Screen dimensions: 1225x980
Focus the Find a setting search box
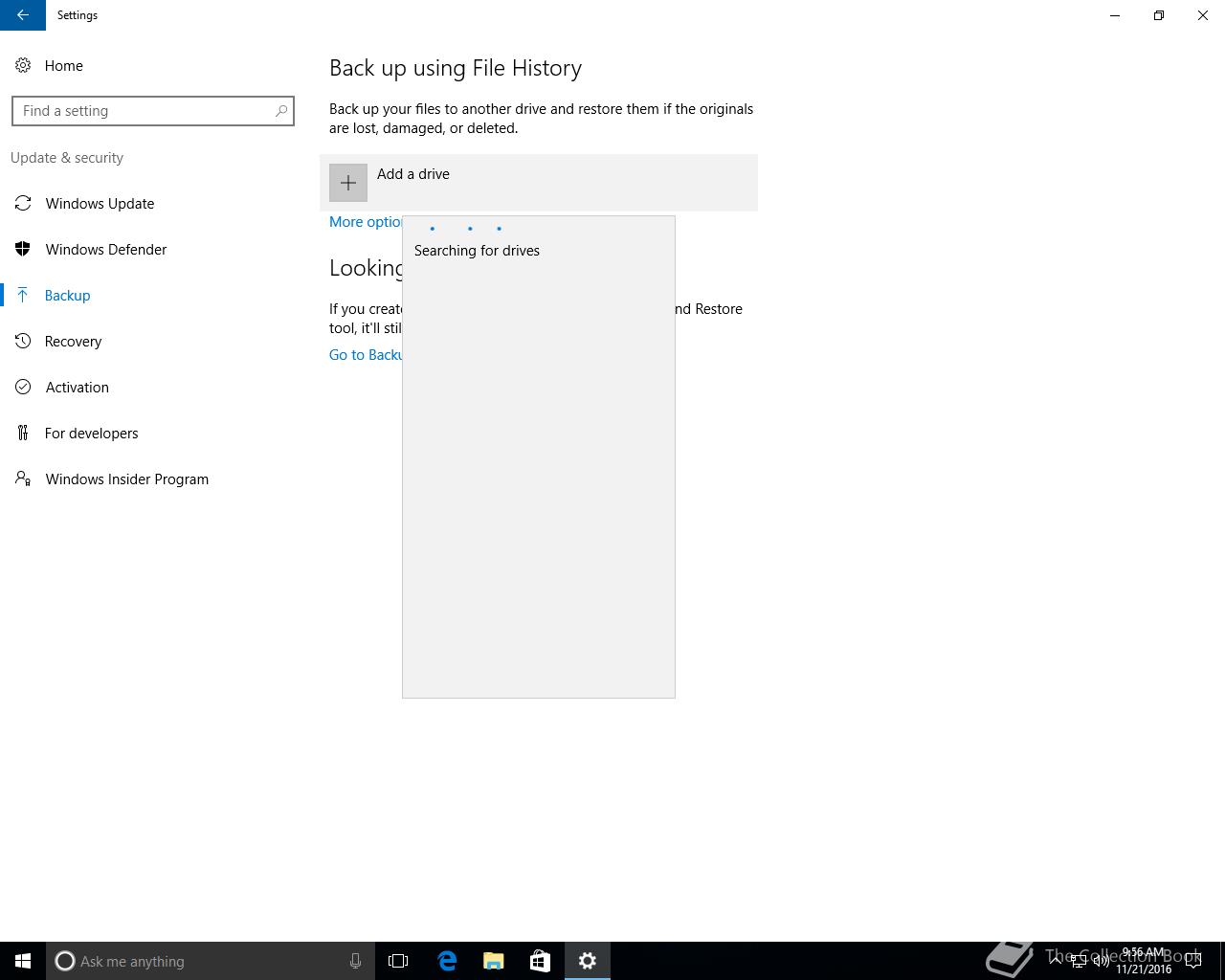coord(153,111)
